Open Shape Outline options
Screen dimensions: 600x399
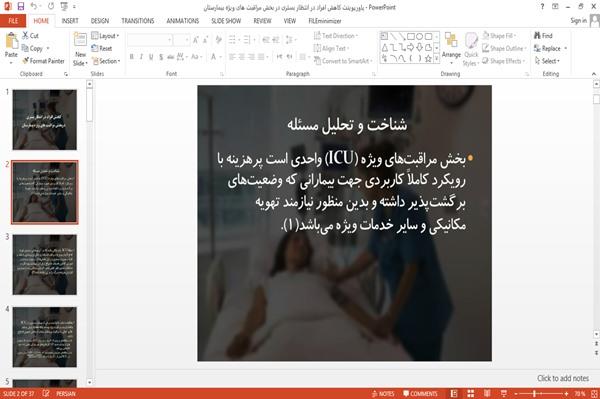(x=504, y=48)
